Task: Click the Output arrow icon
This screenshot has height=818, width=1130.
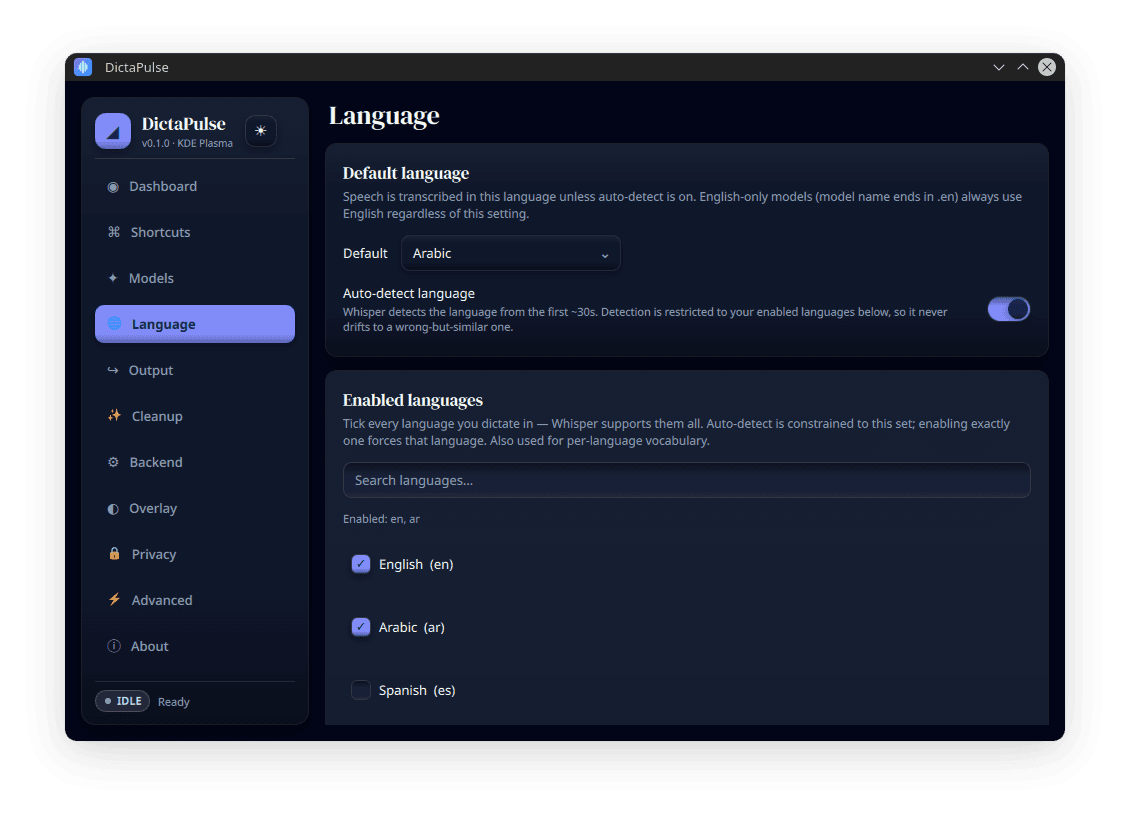Action: (x=113, y=370)
